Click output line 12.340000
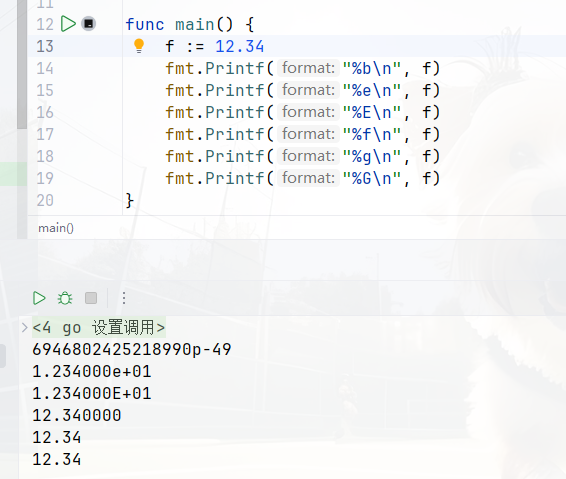This screenshot has height=479, width=566. pyautogui.click(x=77, y=415)
